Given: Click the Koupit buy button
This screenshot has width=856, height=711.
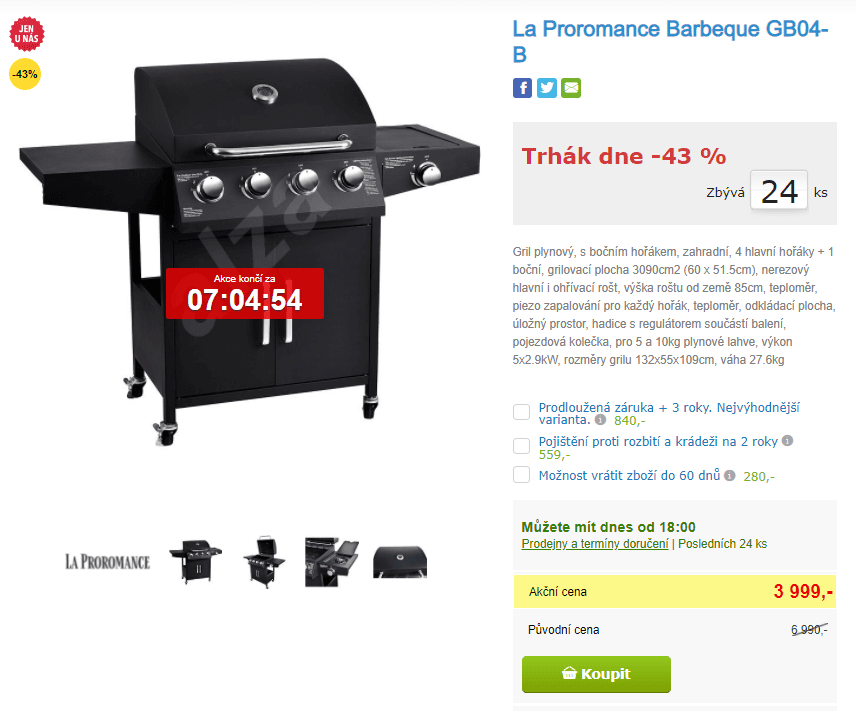Looking at the screenshot, I should pyautogui.click(x=596, y=674).
